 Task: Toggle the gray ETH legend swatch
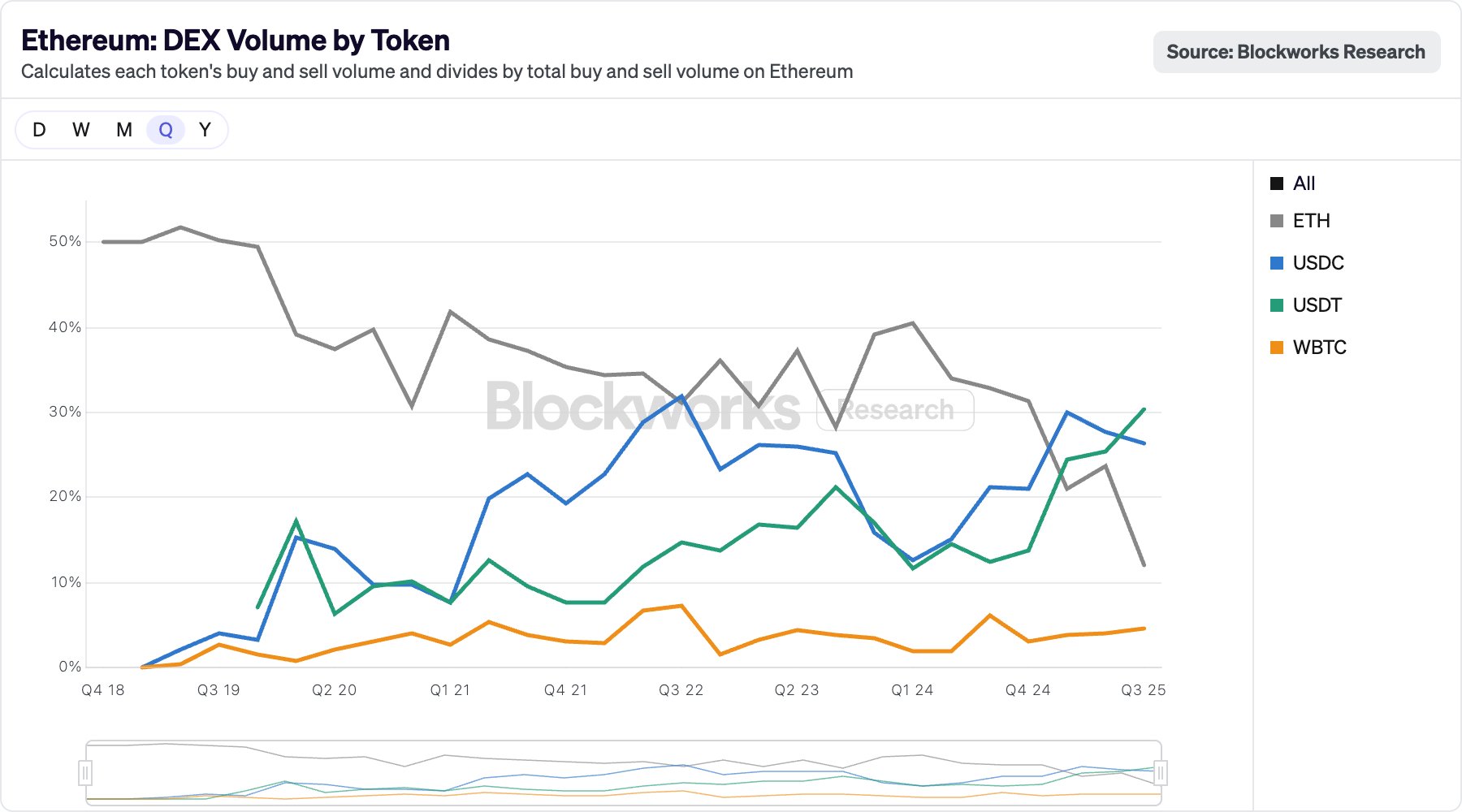click(1277, 221)
